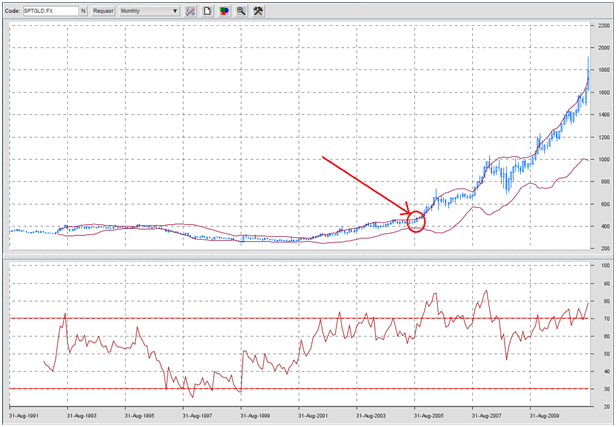Click the red circle annotation on chart
Image resolution: width=616 pixels, height=427 pixels.
tap(417, 220)
